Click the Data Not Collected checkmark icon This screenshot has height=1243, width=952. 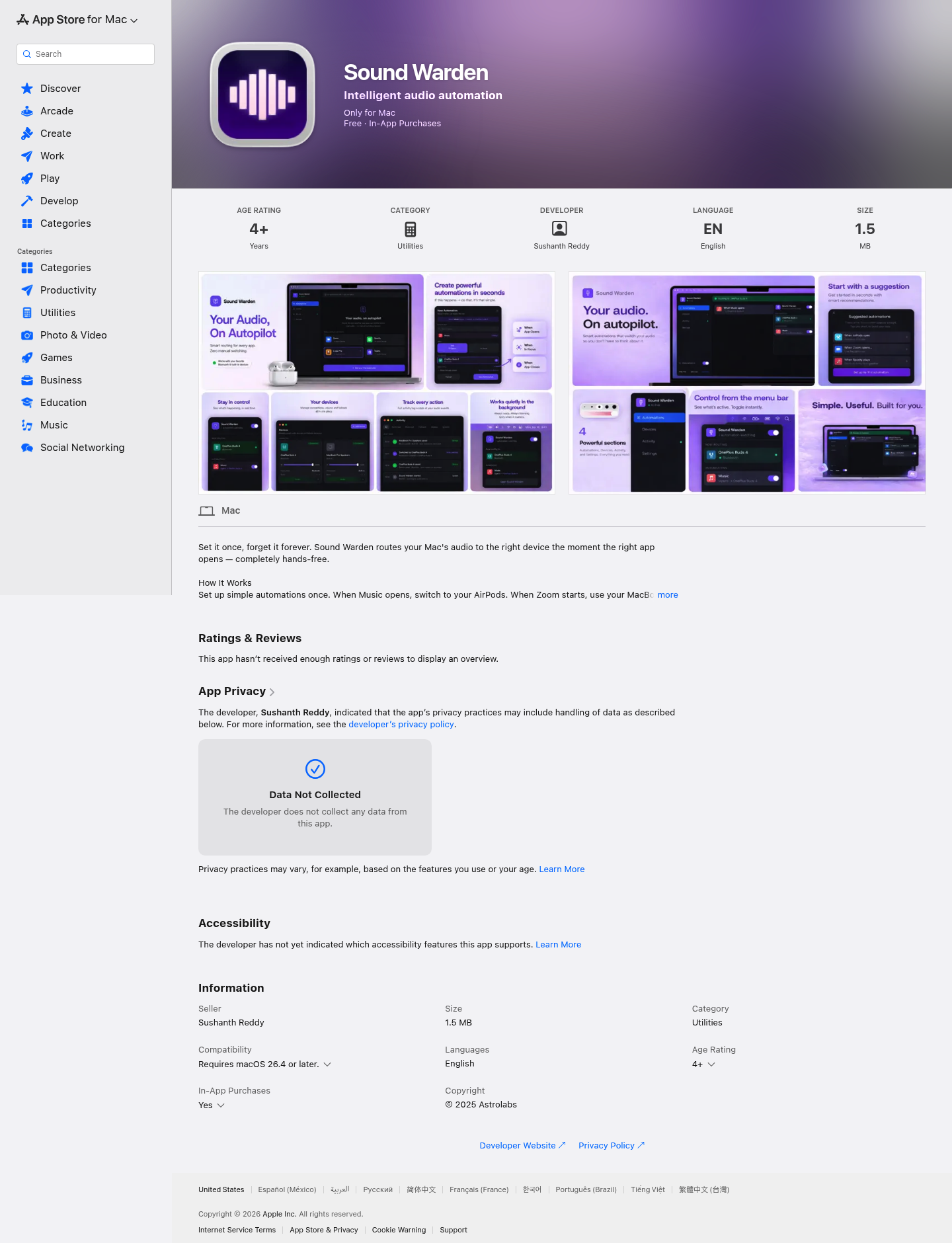point(315,769)
